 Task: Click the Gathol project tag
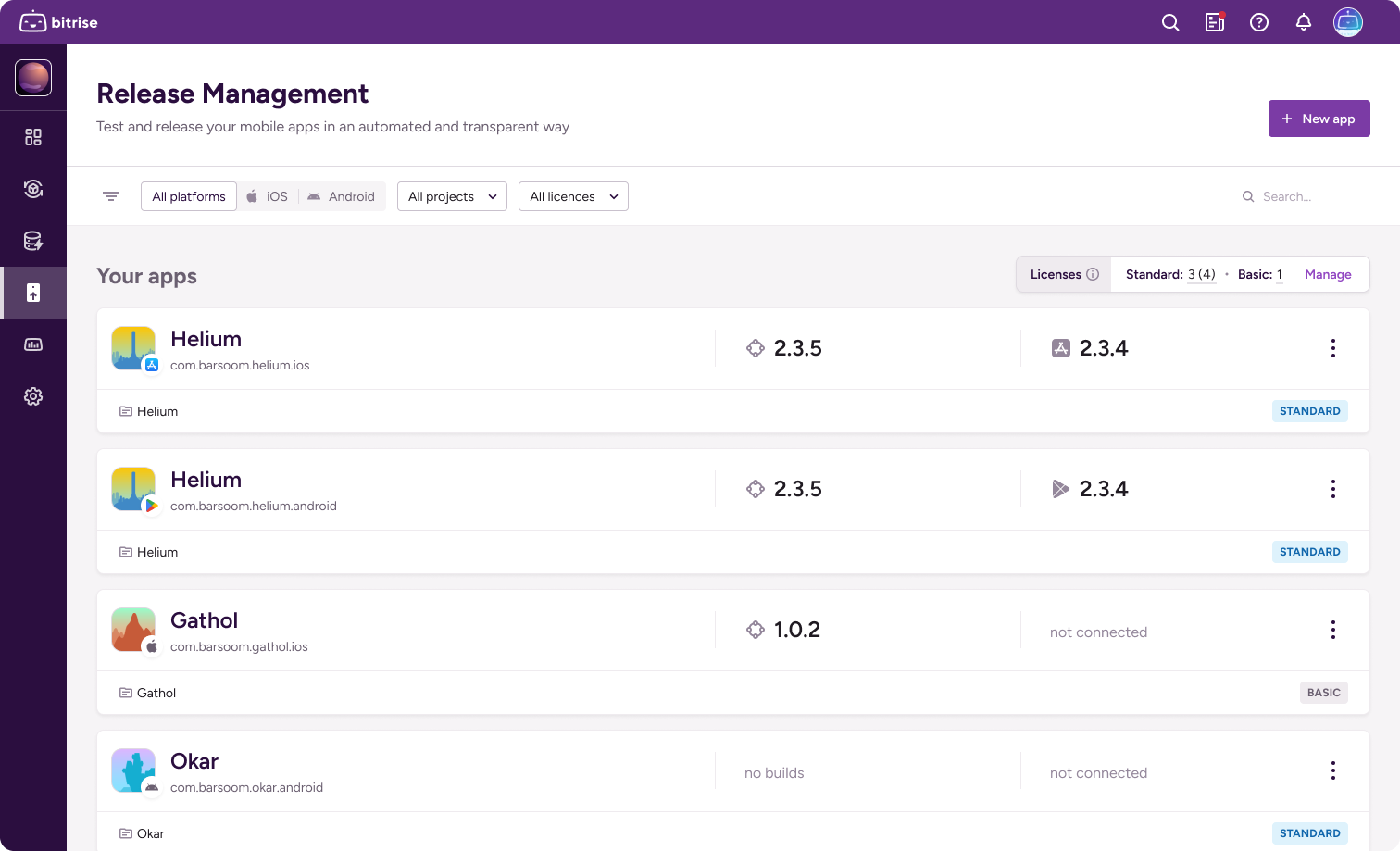point(147,693)
